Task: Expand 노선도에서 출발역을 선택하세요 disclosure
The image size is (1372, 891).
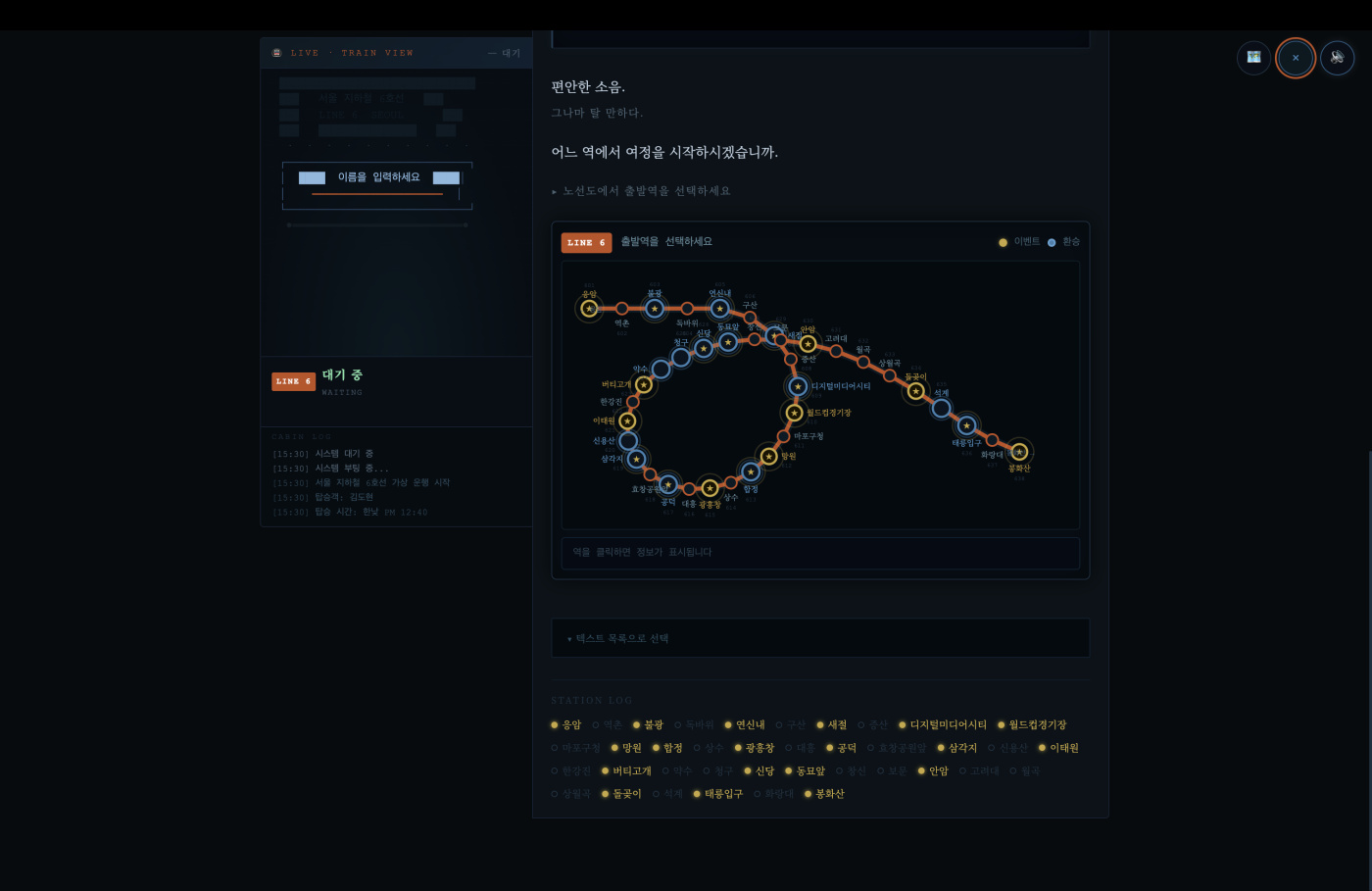Action: tap(641, 191)
